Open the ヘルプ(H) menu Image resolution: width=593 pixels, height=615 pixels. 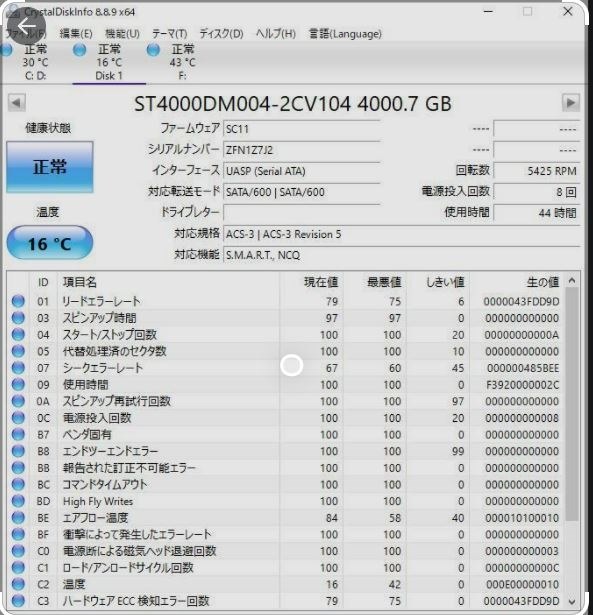(x=276, y=34)
